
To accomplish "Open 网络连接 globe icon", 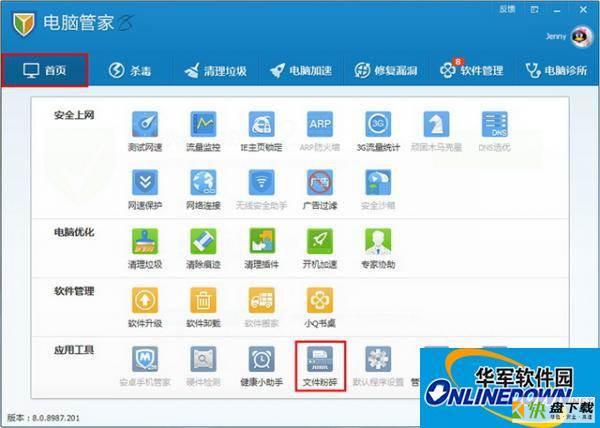I will click(203, 183).
